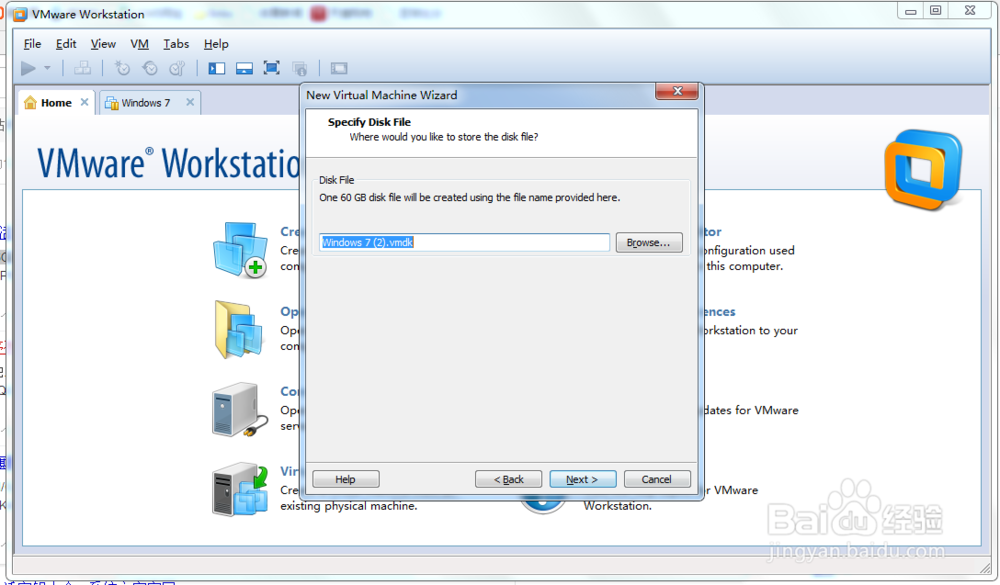Power on the virtual machine
The image size is (1000, 585).
[27, 68]
